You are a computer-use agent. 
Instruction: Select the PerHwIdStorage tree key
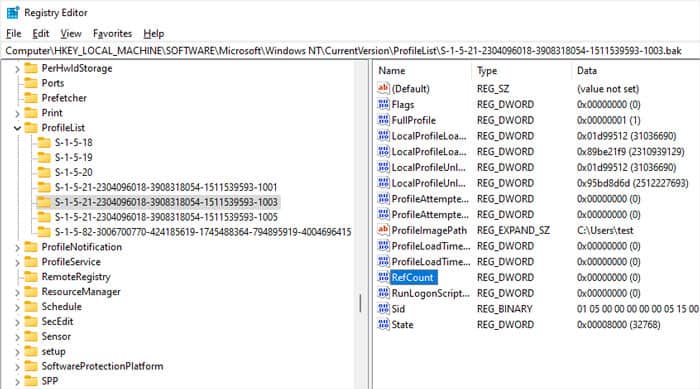(77, 68)
